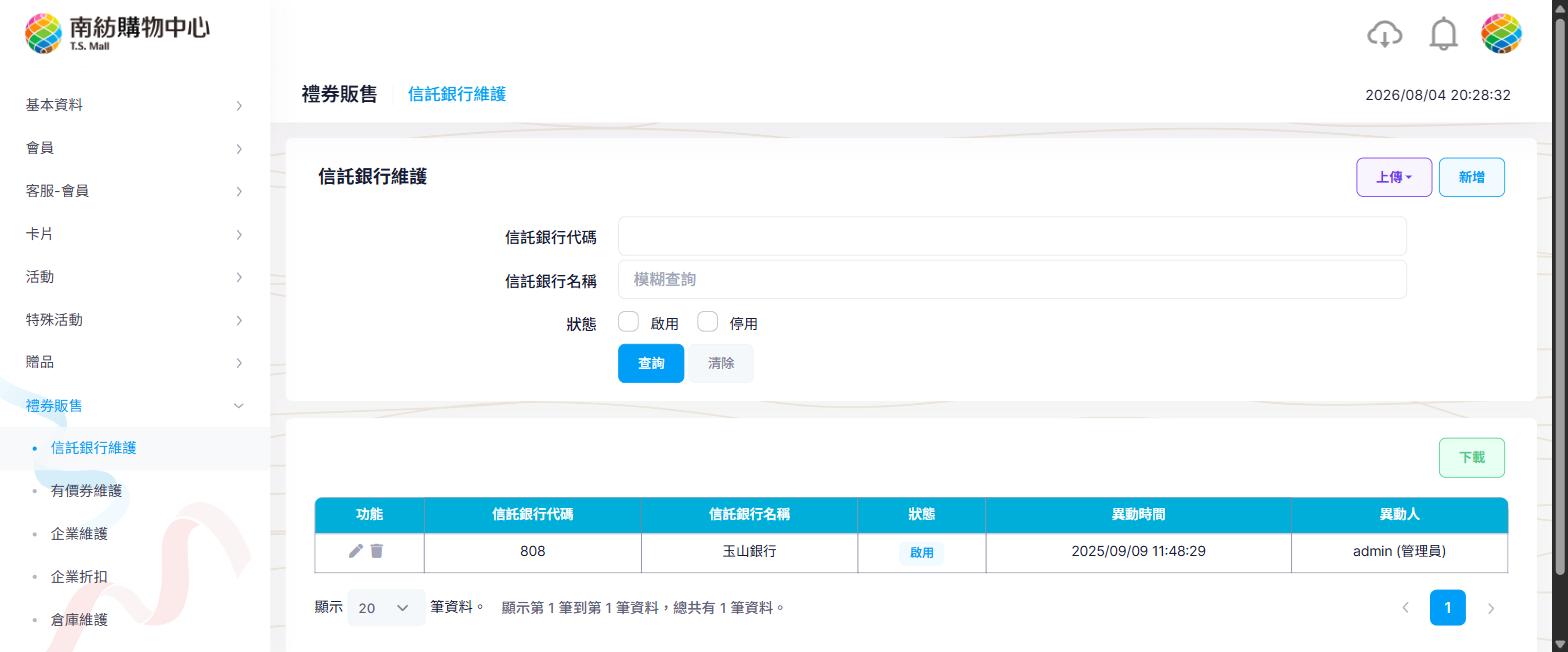
Task: Click the 狀態 column header
Action: coord(921,514)
